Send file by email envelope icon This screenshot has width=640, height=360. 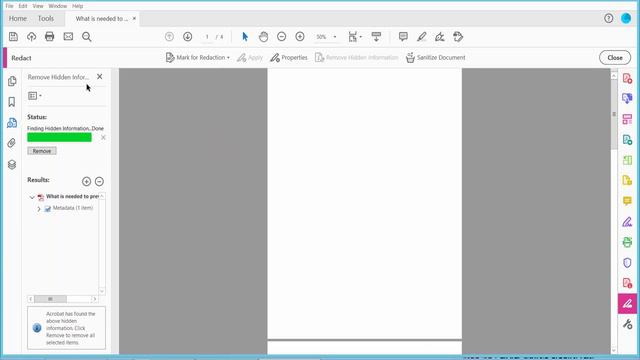[x=68, y=37]
